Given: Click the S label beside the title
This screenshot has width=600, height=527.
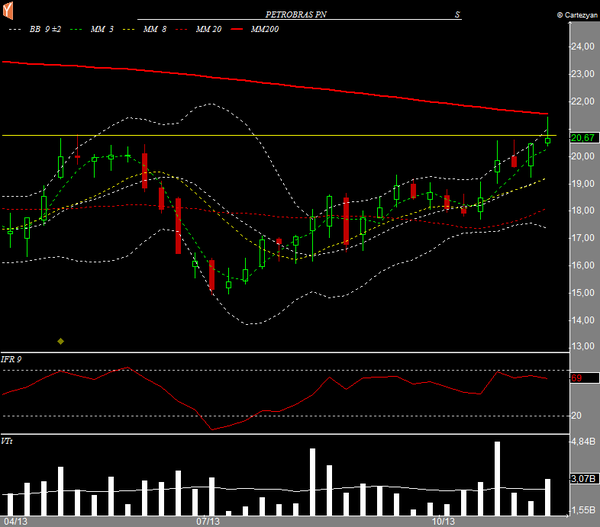Looking at the screenshot, I should click(x=457, y=15).
